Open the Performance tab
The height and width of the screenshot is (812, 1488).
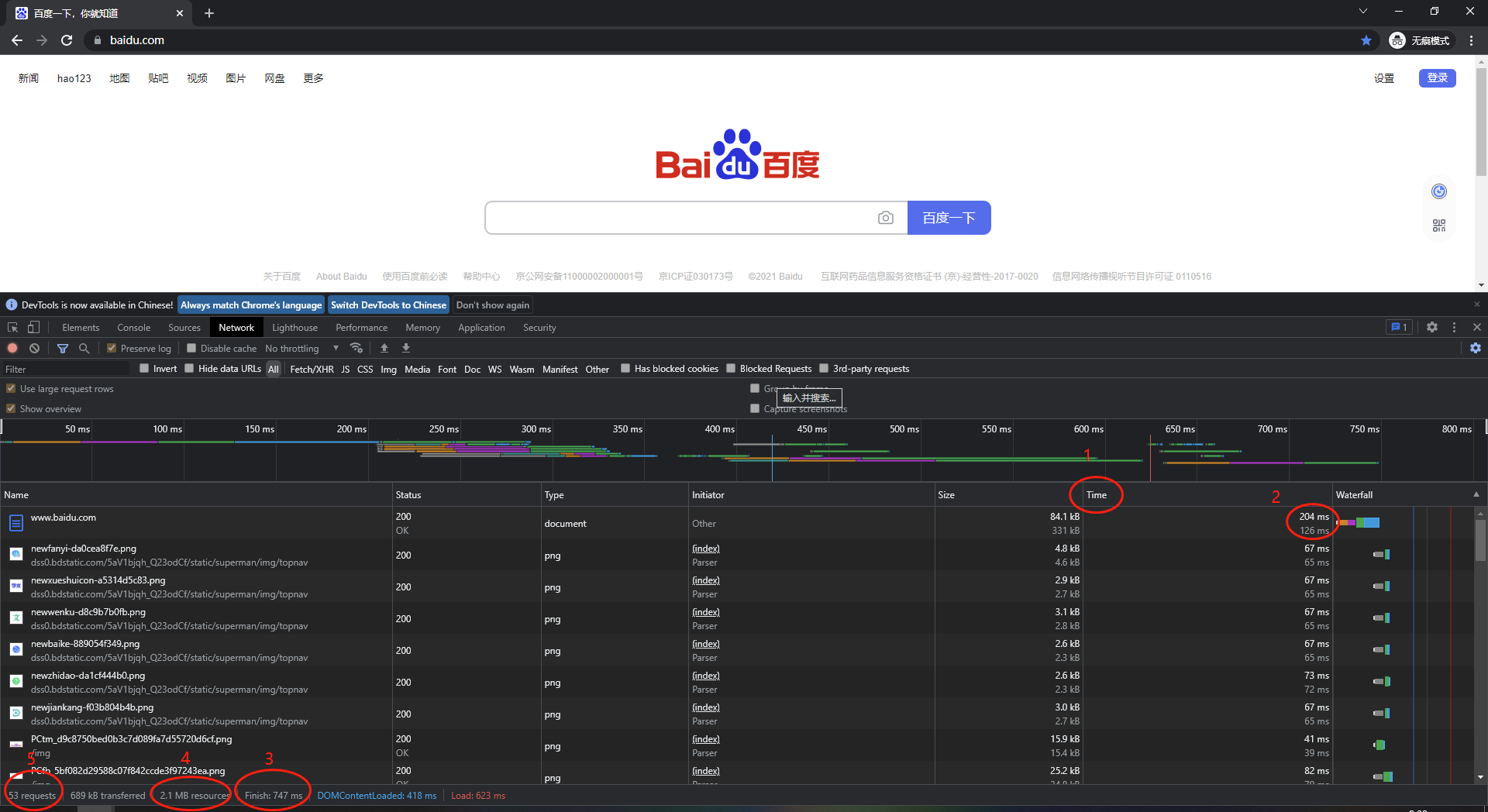tap(362, 328)
